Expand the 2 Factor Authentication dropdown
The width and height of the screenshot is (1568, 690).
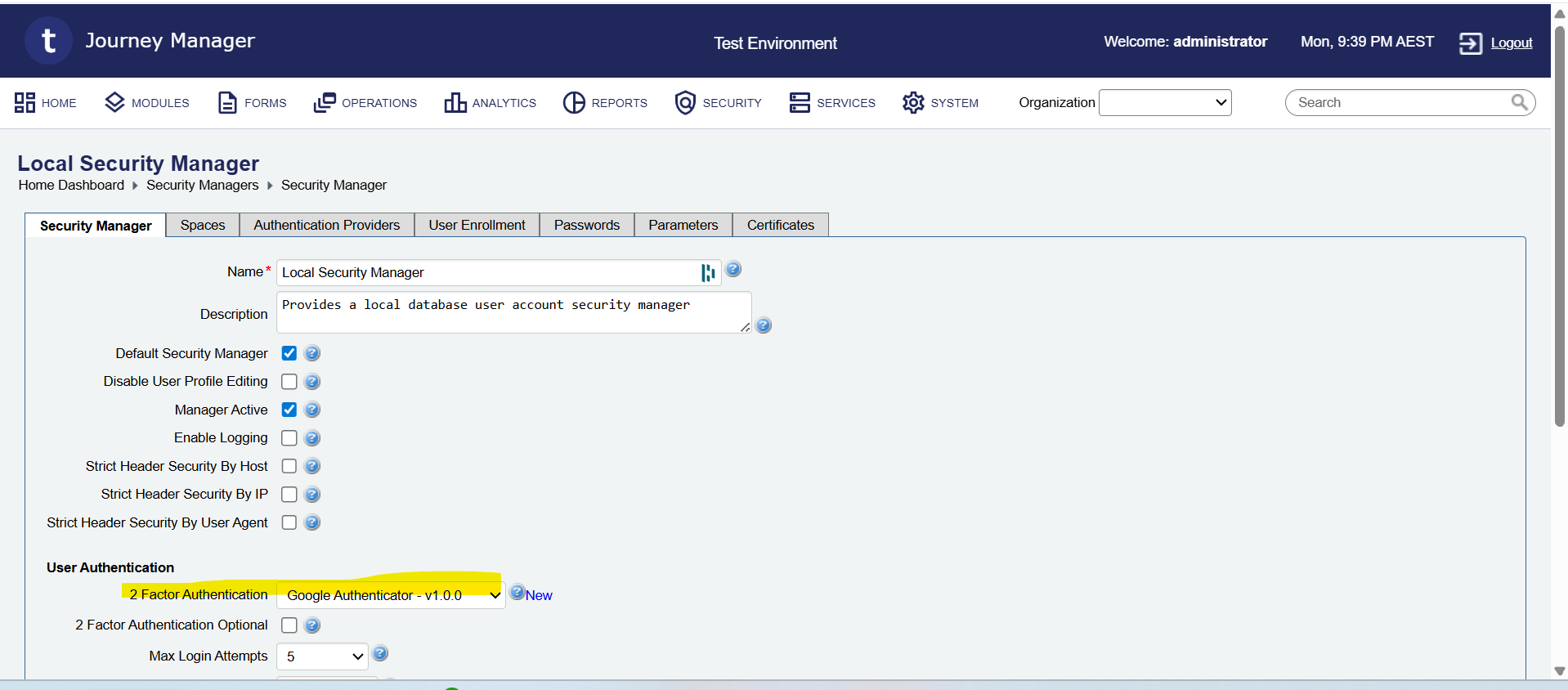coord(391,595)
